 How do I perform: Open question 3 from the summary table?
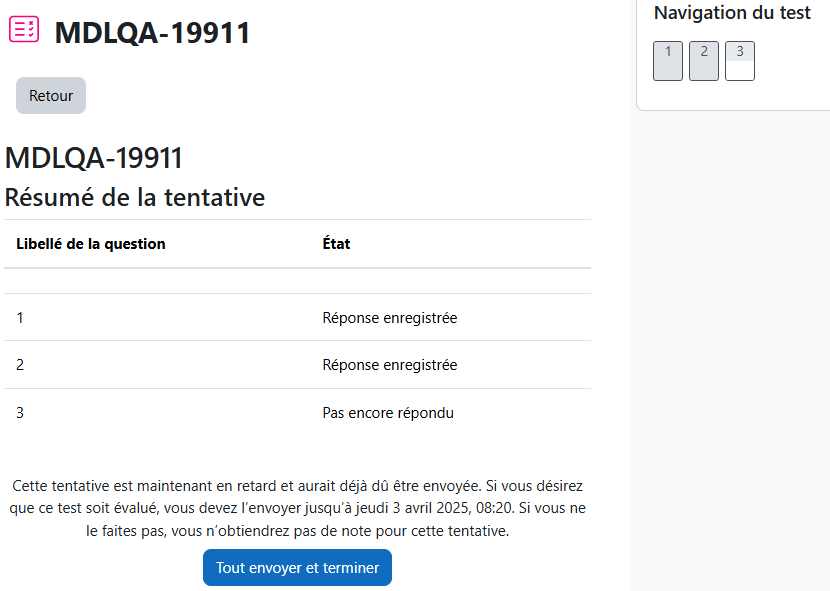(20, 413)
